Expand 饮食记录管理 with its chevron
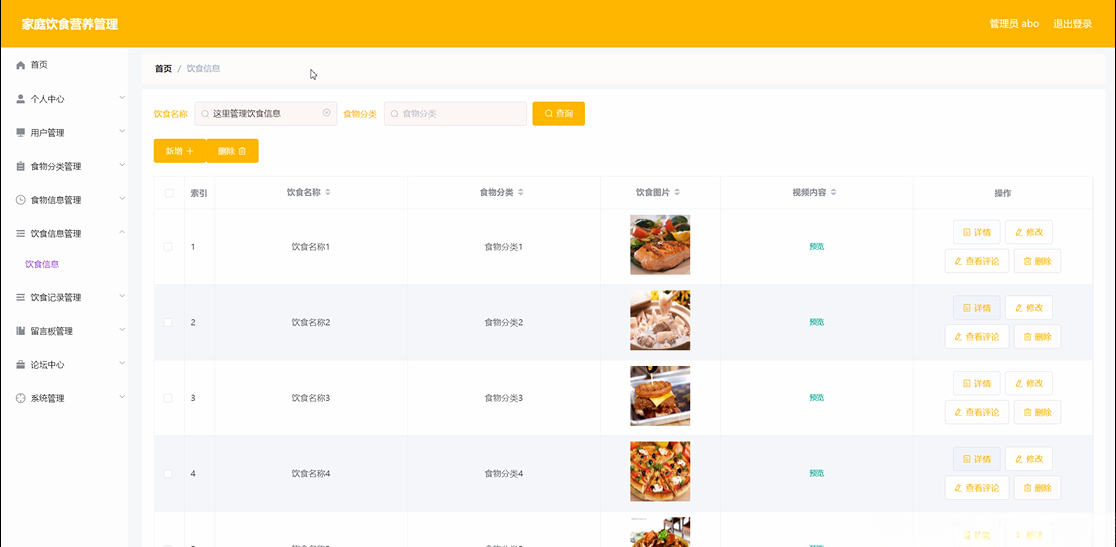1116x547 pixels. coord(122,295)
